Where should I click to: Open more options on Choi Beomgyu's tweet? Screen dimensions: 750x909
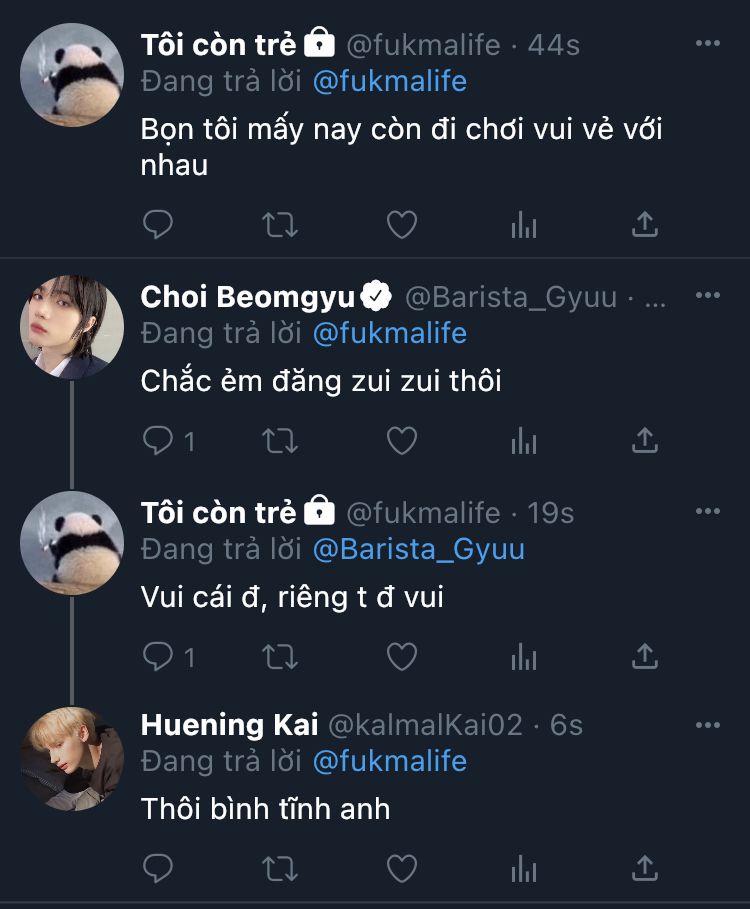click(707, 296)
